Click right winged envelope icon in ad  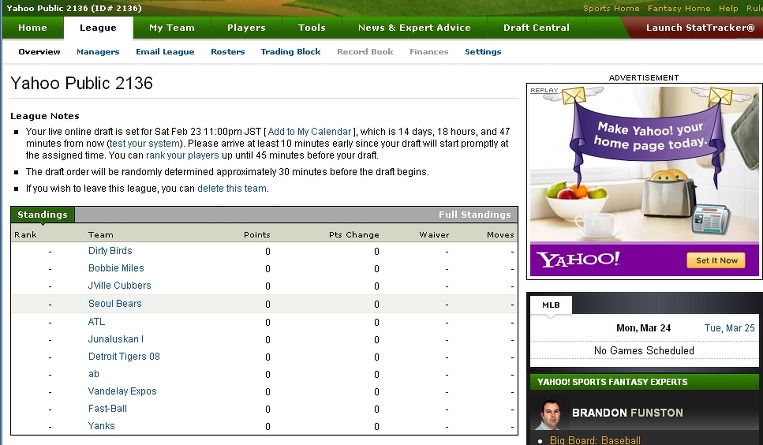[x=721, y=95]
